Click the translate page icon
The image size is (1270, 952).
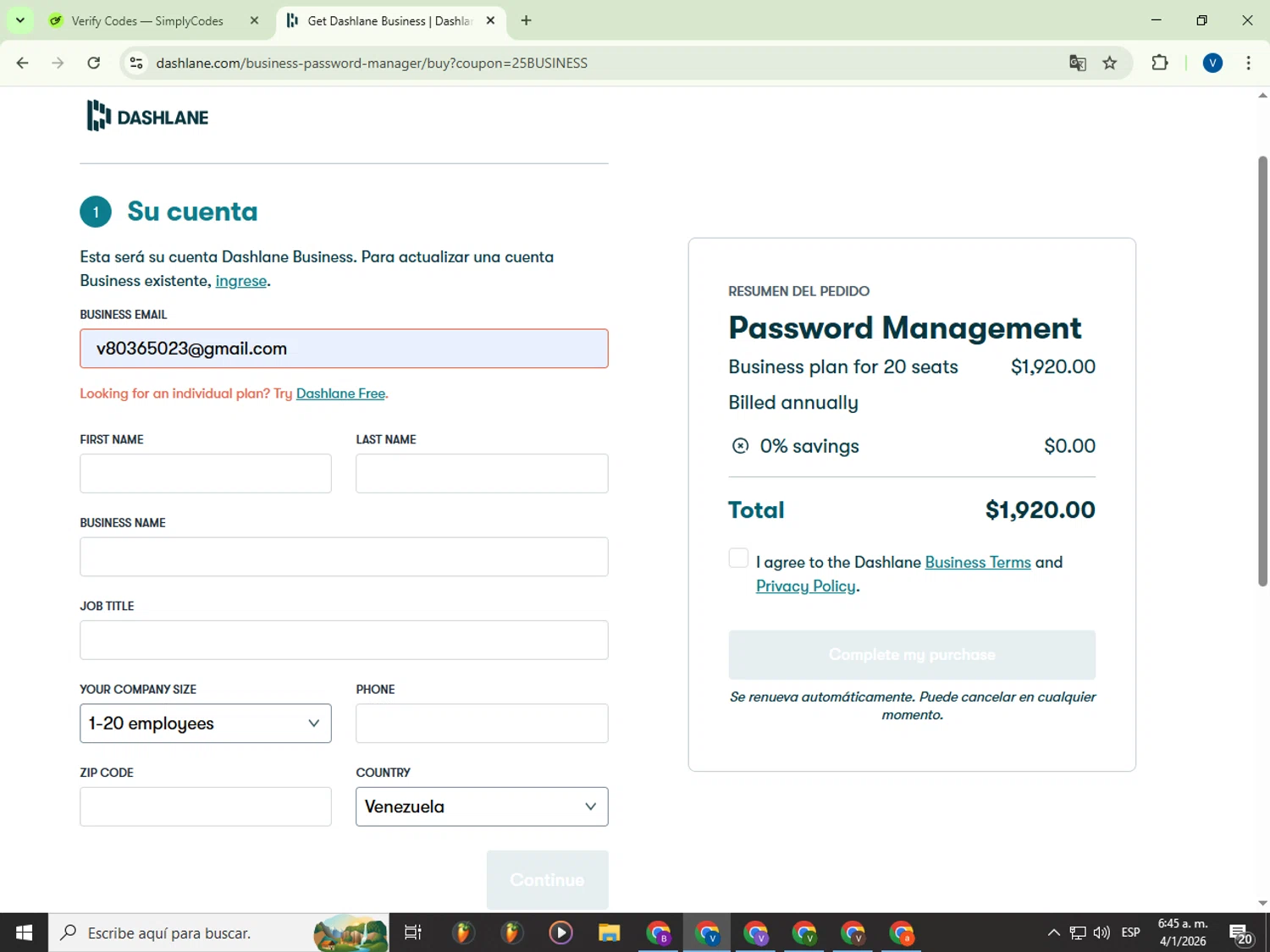(x=1077, y=63)
